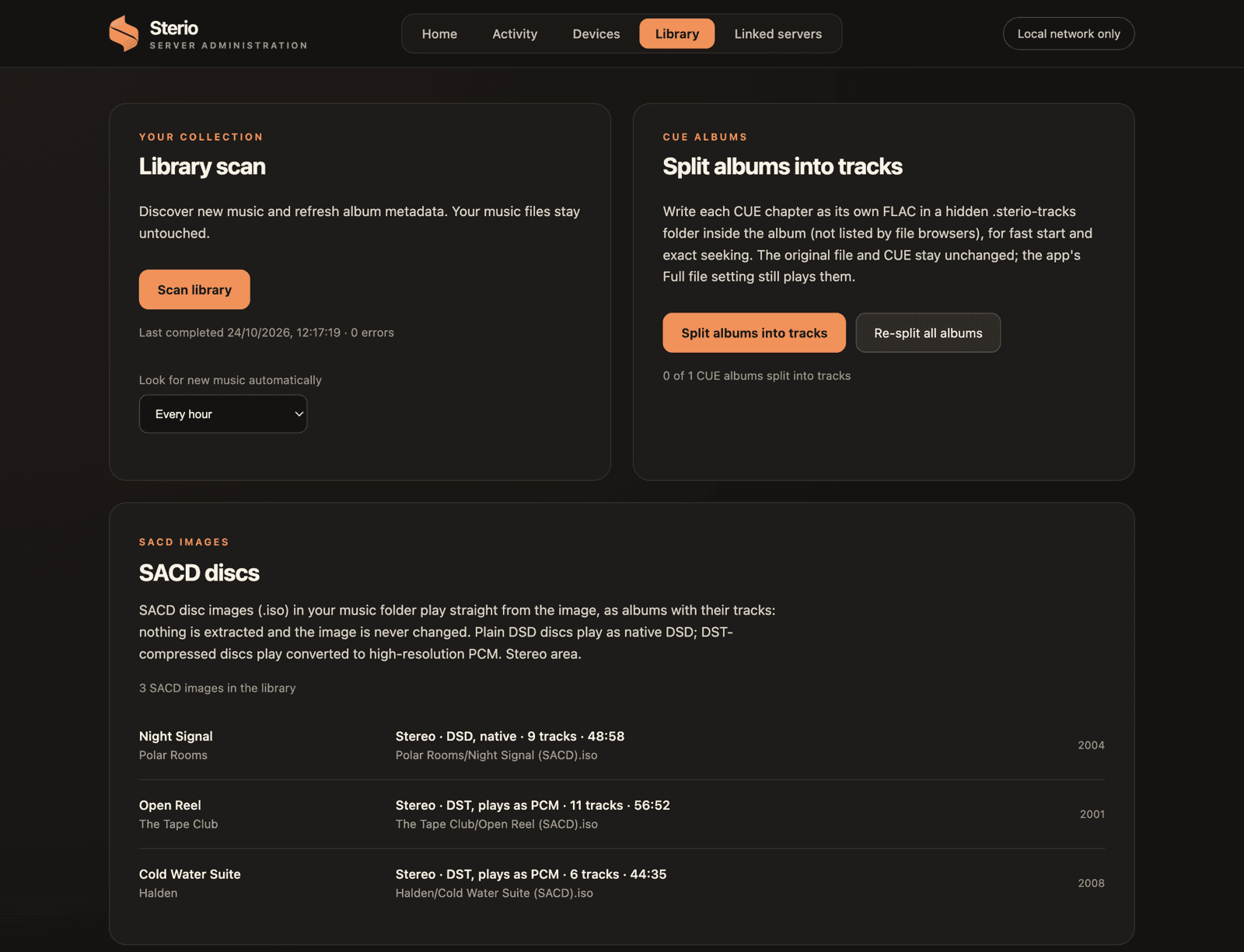Open the Home tab
This screenshot has height=952, width=1244.
tap(439, 33)
